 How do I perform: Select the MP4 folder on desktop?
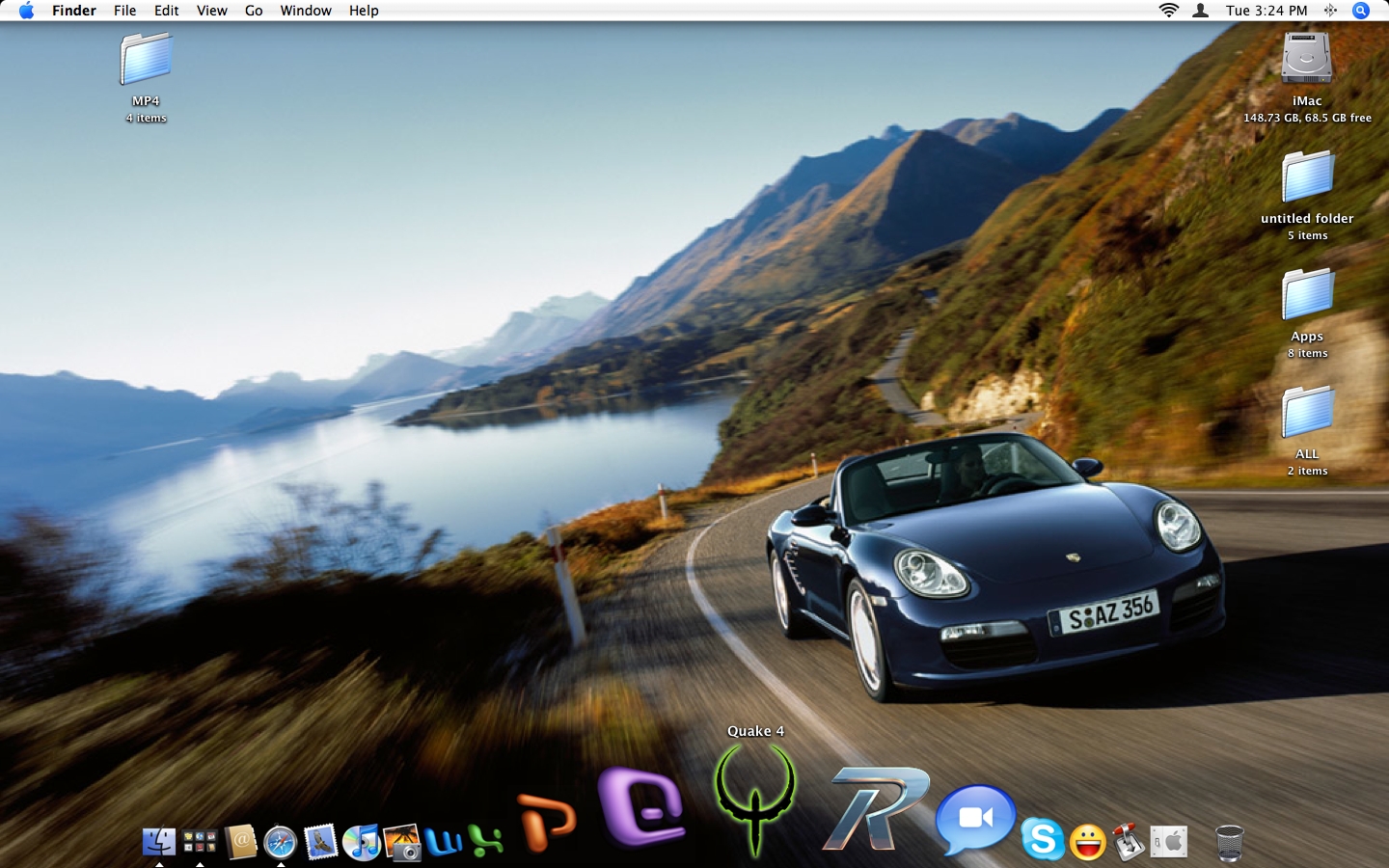(146, 60)
